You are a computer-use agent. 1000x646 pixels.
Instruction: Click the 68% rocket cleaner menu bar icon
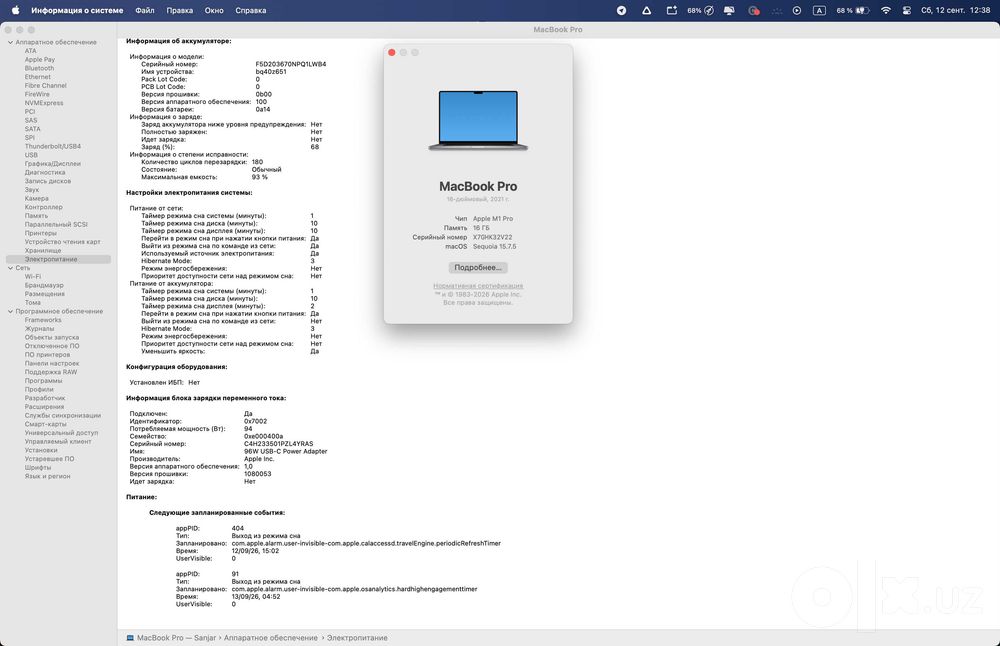pyautogui.click(x=700, y=10)
